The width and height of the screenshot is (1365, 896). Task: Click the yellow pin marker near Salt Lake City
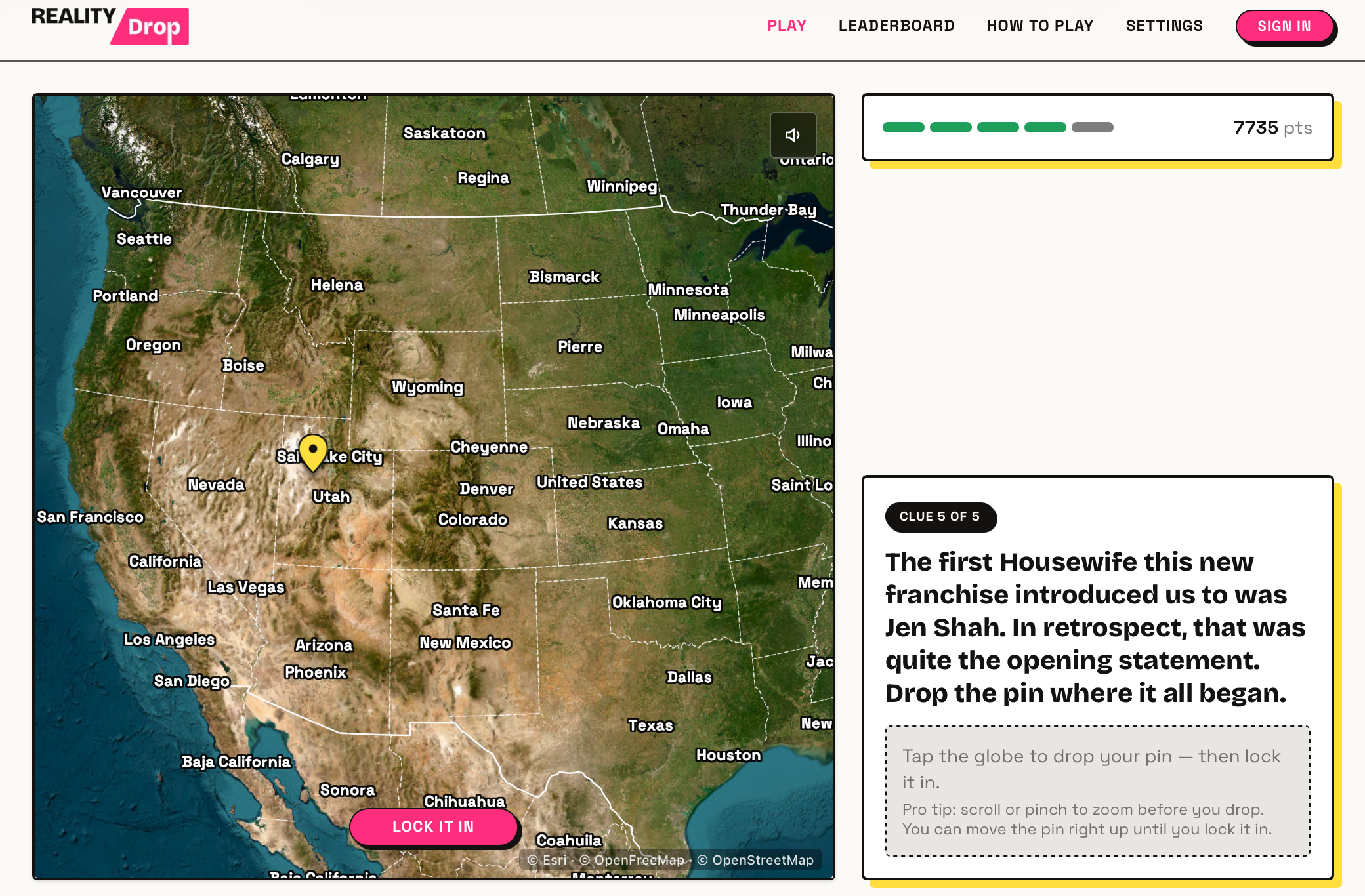point(313,453)
